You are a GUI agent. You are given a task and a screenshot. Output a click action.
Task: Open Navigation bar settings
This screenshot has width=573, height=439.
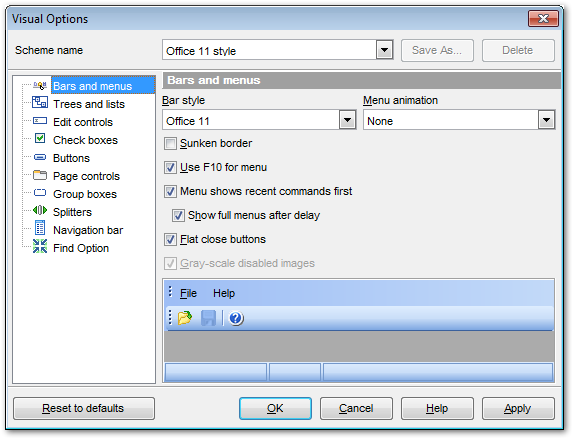tap(88, 230)
